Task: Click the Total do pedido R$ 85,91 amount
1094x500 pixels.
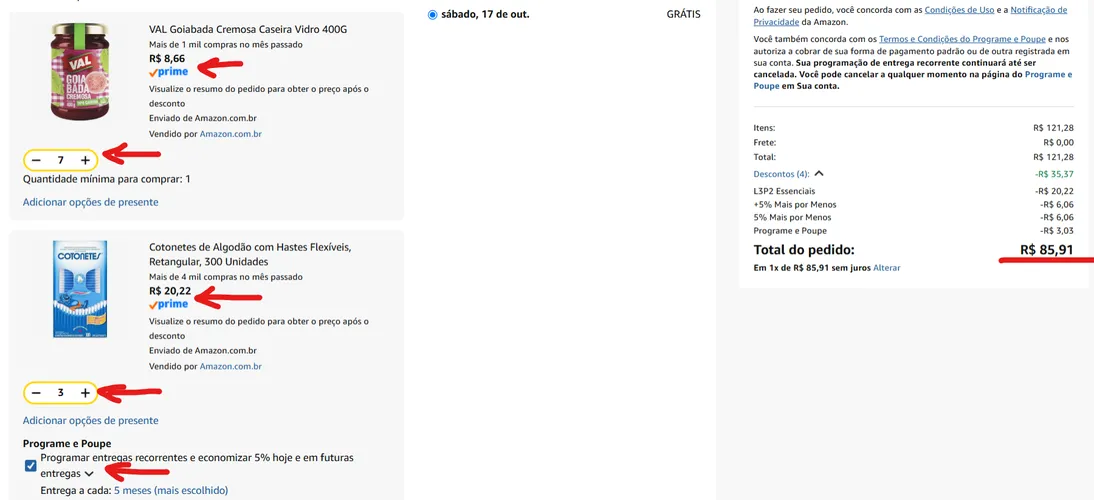Action: point(1047,250)
